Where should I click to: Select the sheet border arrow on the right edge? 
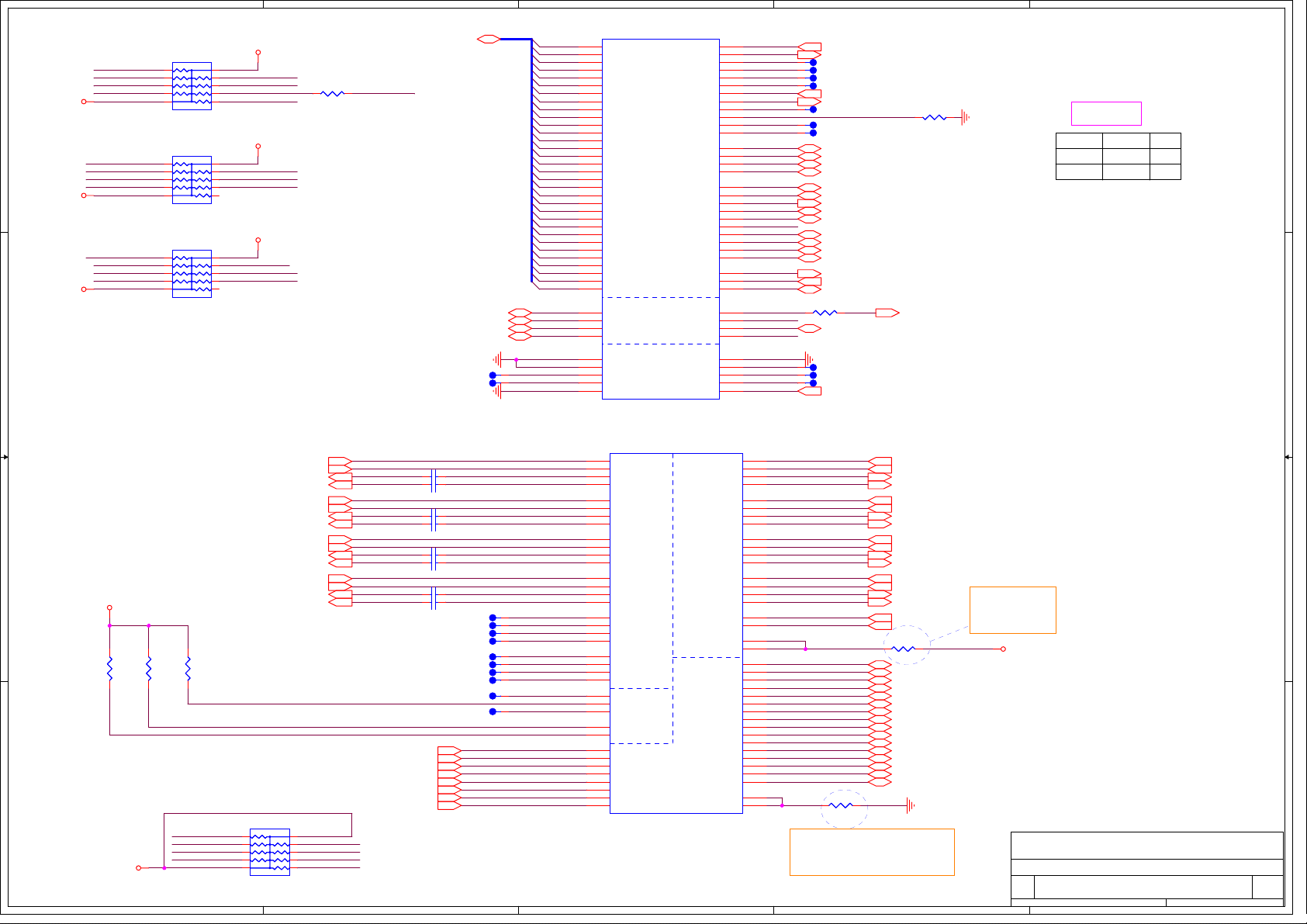click(1288, 457)
